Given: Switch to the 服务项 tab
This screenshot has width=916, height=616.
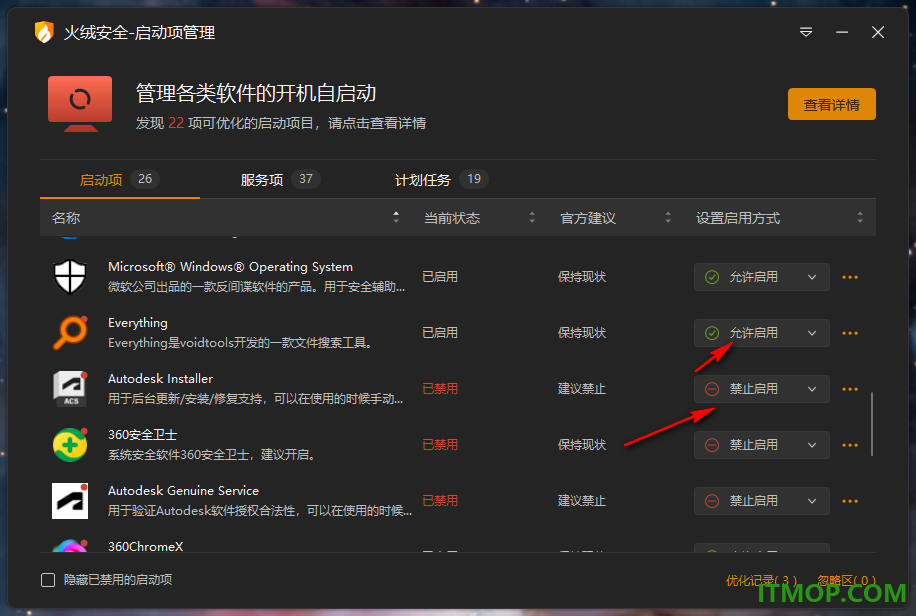Looking at the screenshot, I should coord(280,179).
